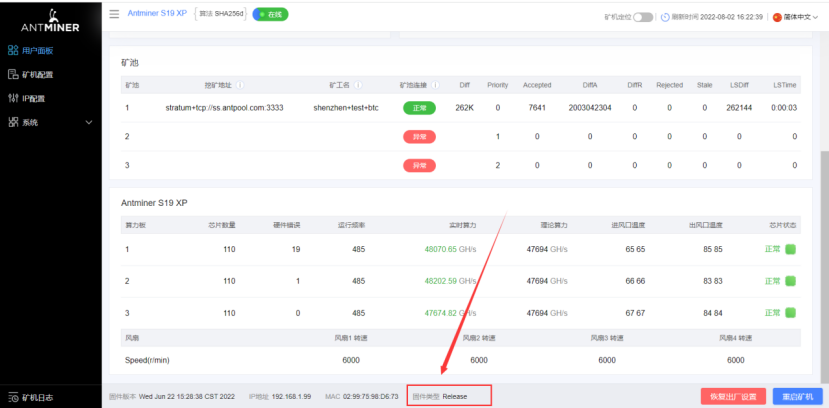Click the 矿池 section heading
The width and height of the screenshot is (829, 408).
pyautogui.click(x=130, y=62)
